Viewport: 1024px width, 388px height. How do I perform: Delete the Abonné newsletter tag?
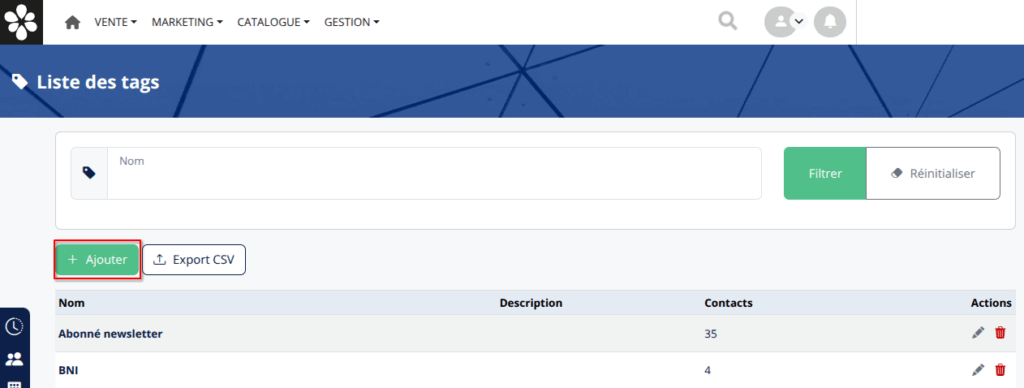point(1000,333)
